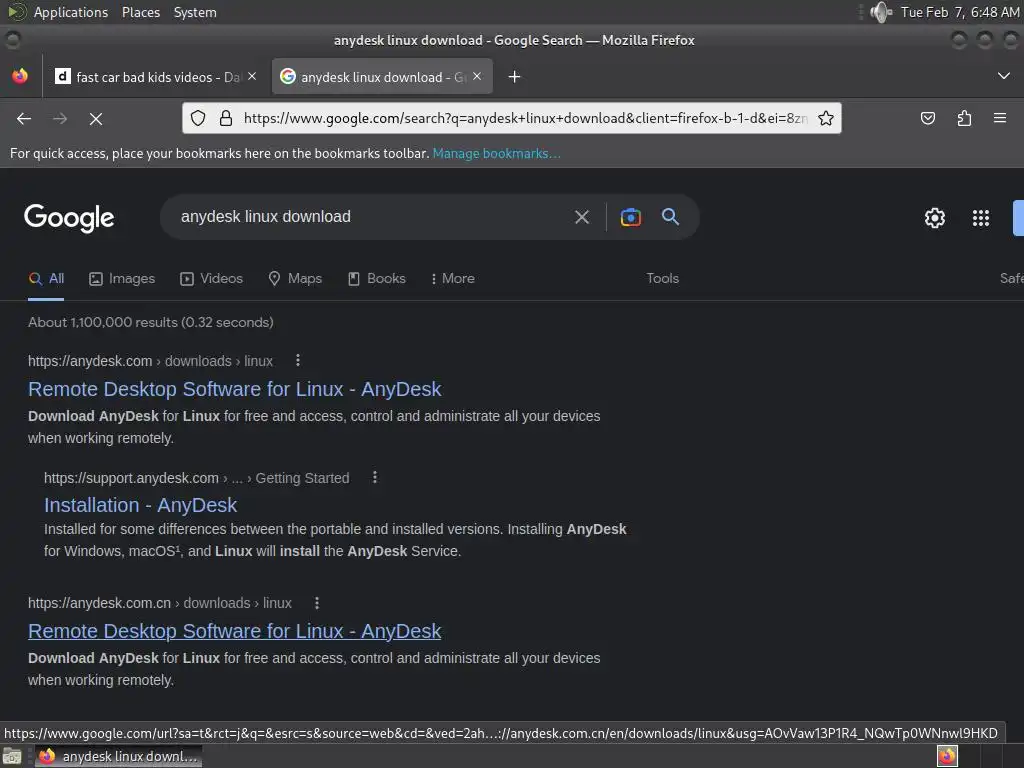1024x768 pixels.
Task: Expand the list all tabs dropdown arrow
Action: tap(1004, 76)
